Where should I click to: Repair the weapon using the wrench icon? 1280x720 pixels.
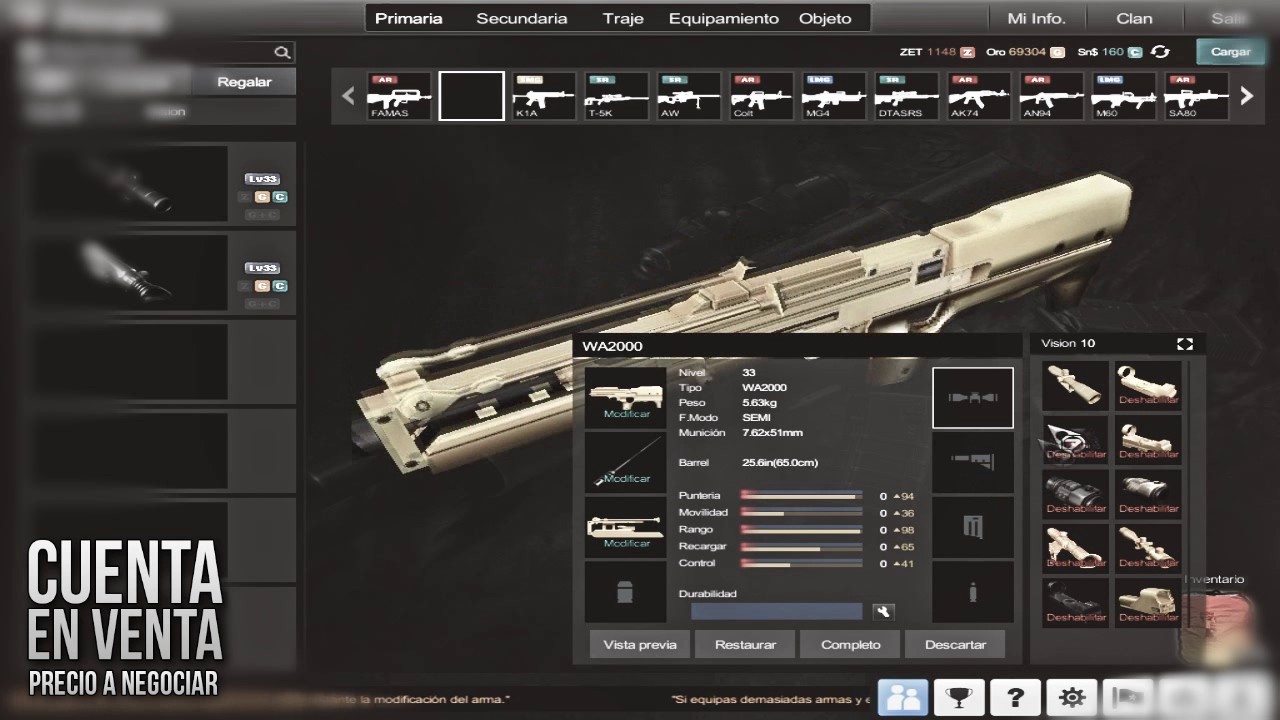(884, 611)
